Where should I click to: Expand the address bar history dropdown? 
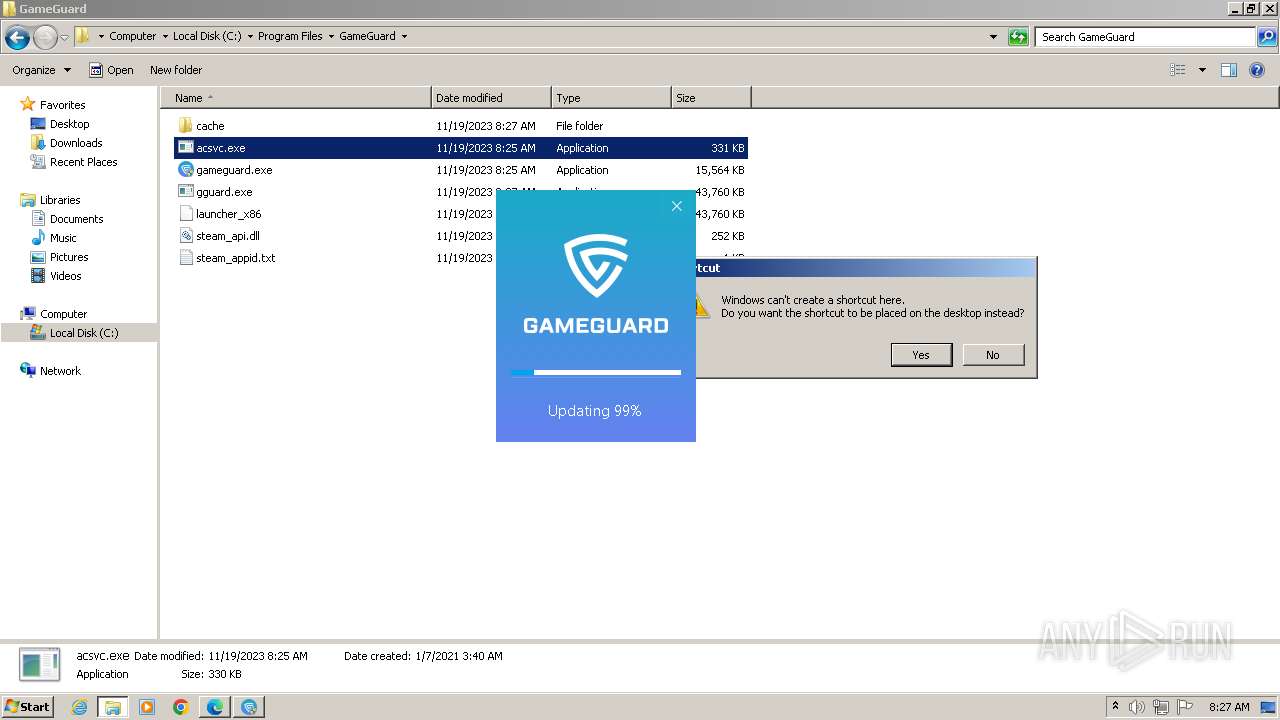(993, 37)
